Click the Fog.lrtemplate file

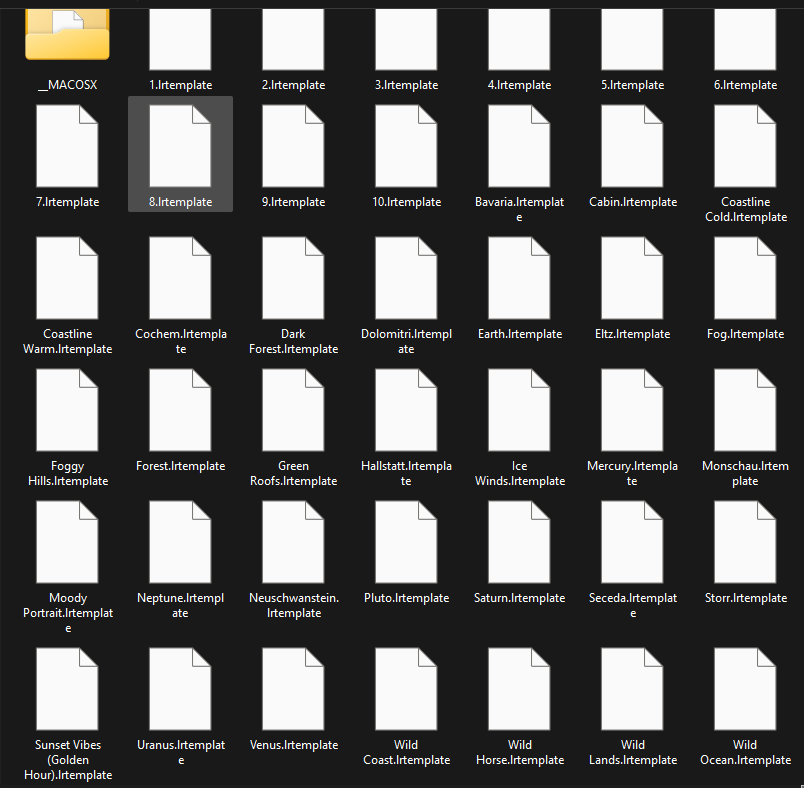coord(745,278)
